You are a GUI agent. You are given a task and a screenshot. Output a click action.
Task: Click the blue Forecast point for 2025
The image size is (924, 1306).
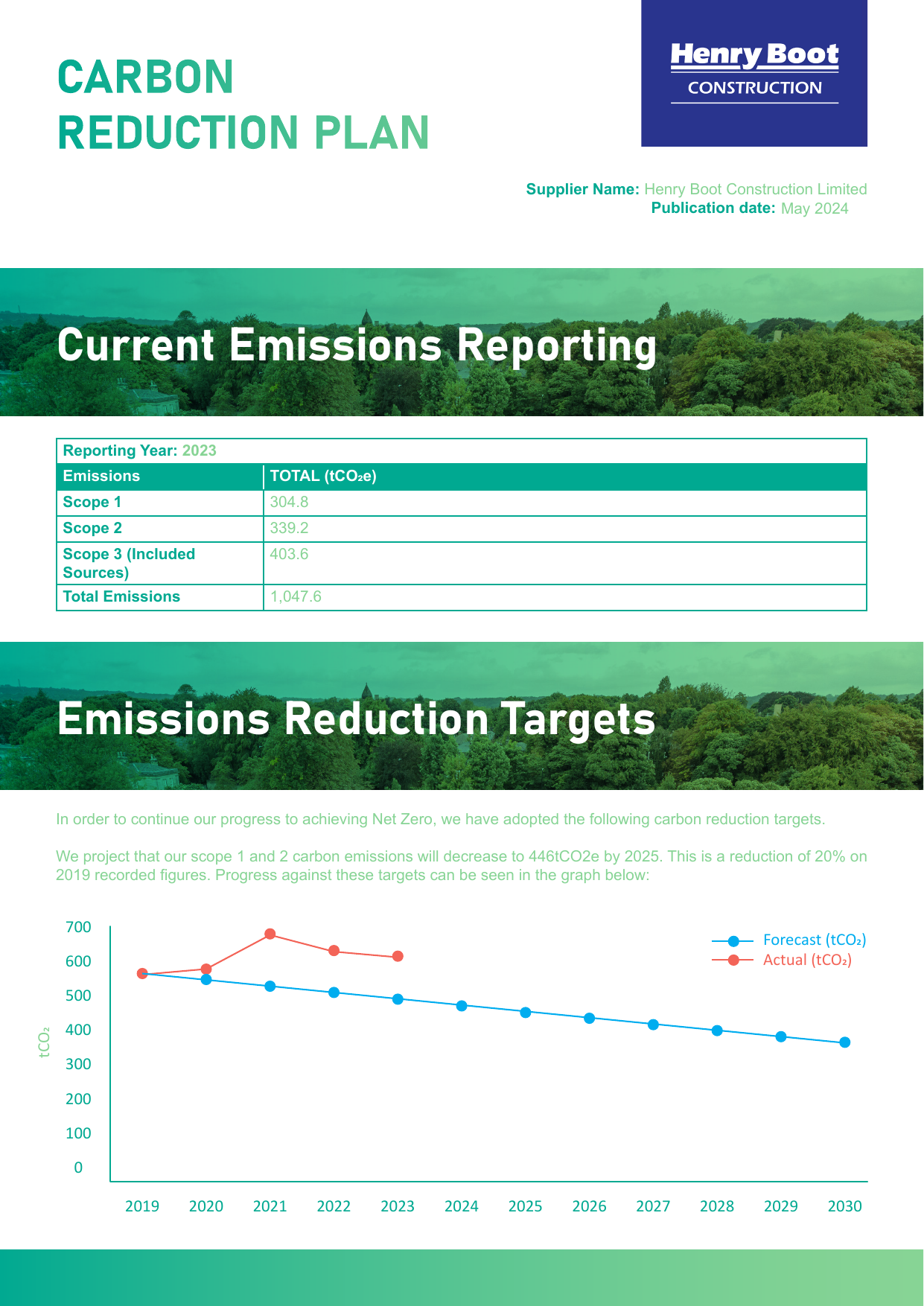[x=526, y=1013]
